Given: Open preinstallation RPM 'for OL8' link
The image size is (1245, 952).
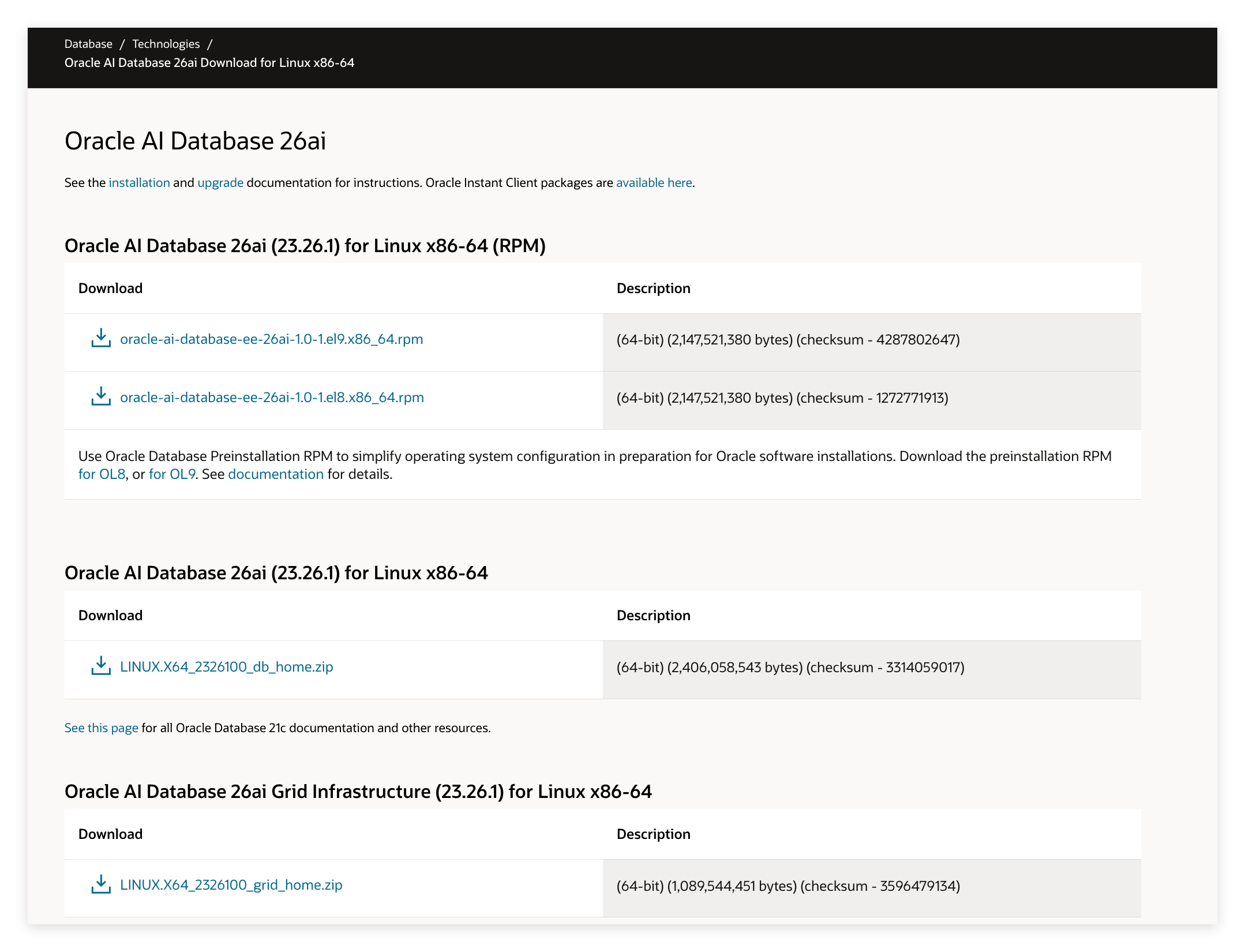Looking at the screenshot, I should (102, 474).
